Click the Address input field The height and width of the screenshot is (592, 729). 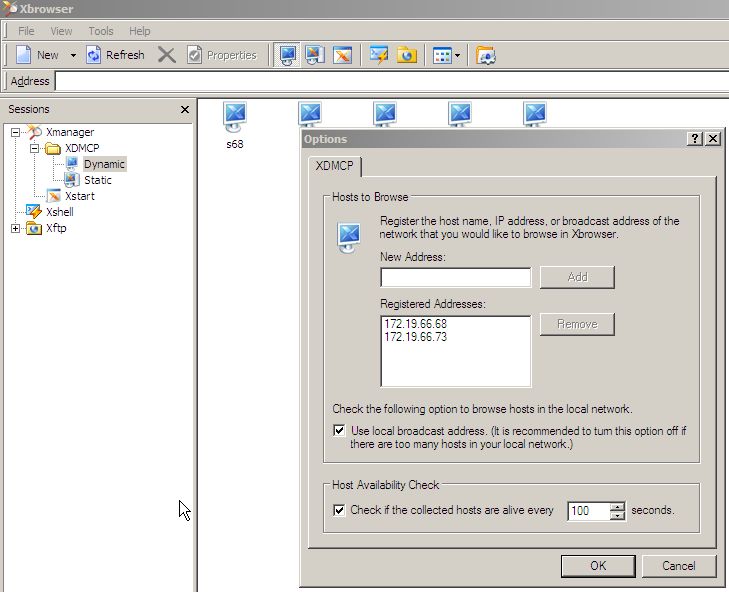(x=391, y=81)
